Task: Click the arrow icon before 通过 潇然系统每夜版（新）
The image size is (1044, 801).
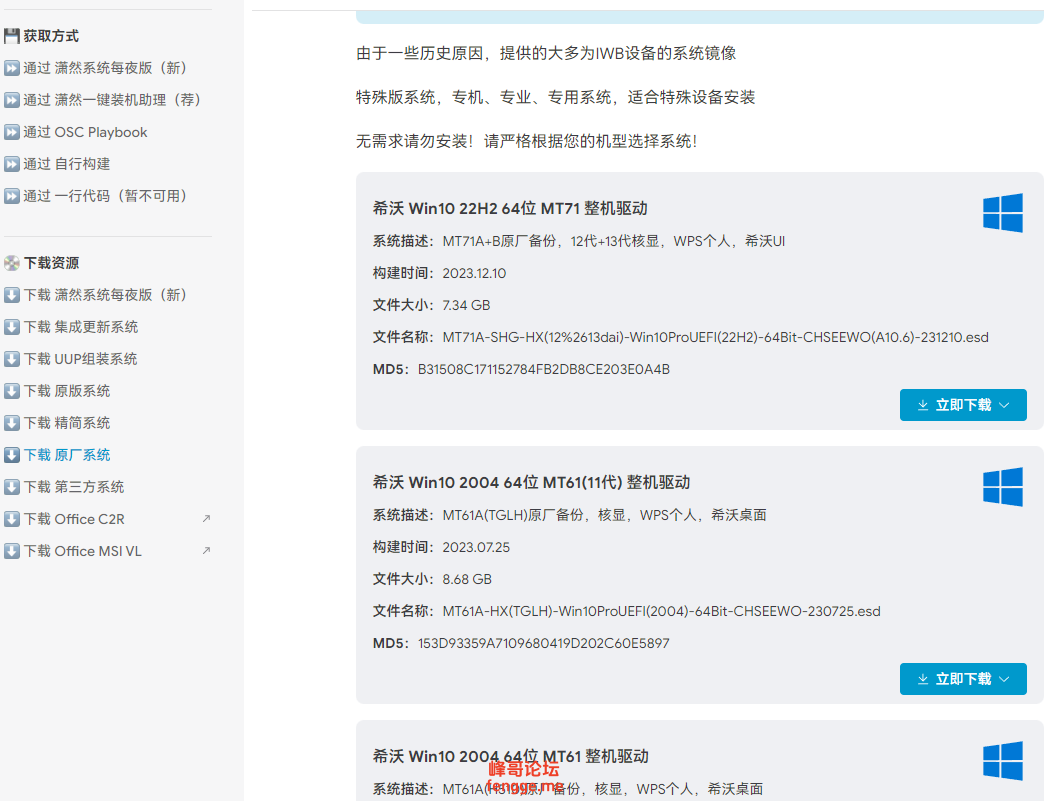Action: click(11, 68)
